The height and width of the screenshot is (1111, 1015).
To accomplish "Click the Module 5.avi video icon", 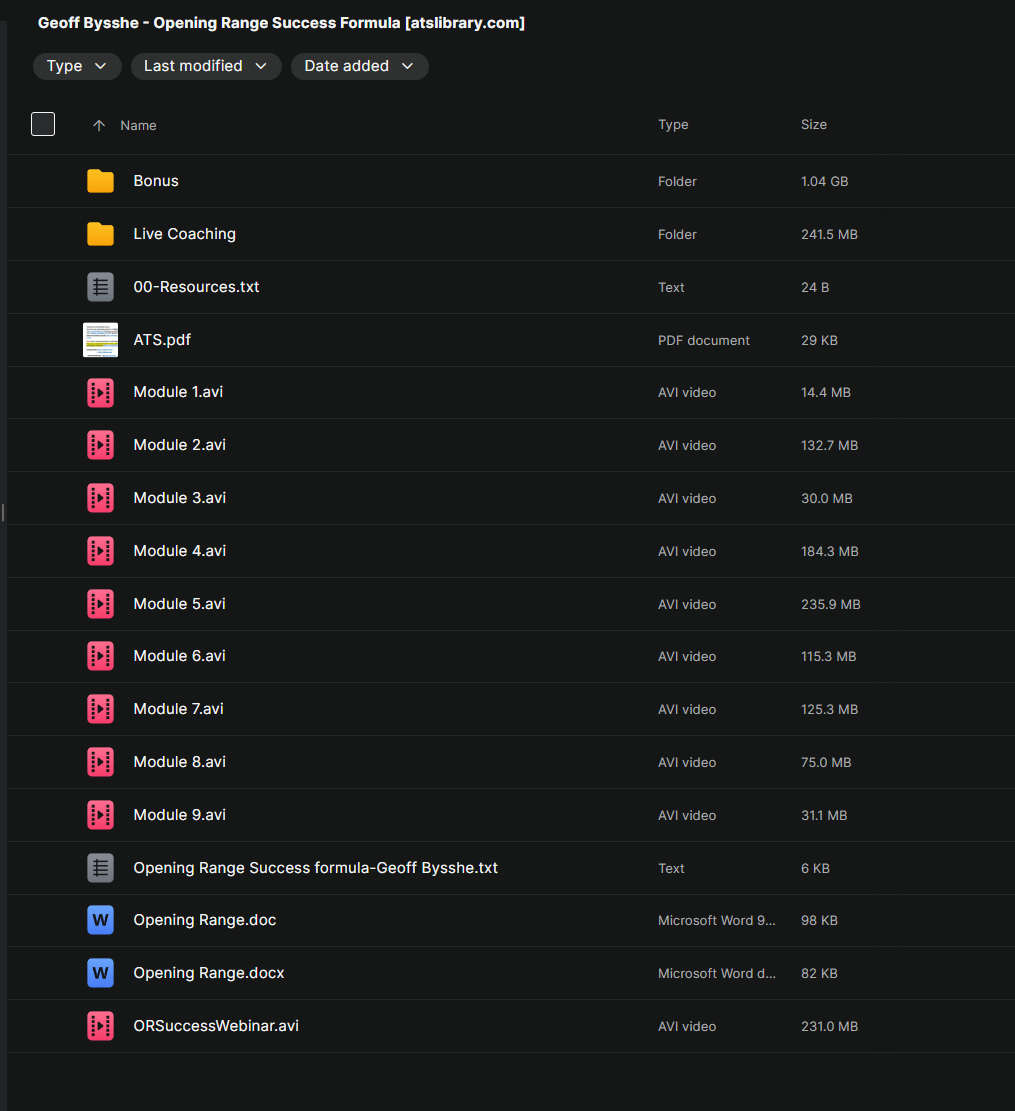I will coord(100,604).
